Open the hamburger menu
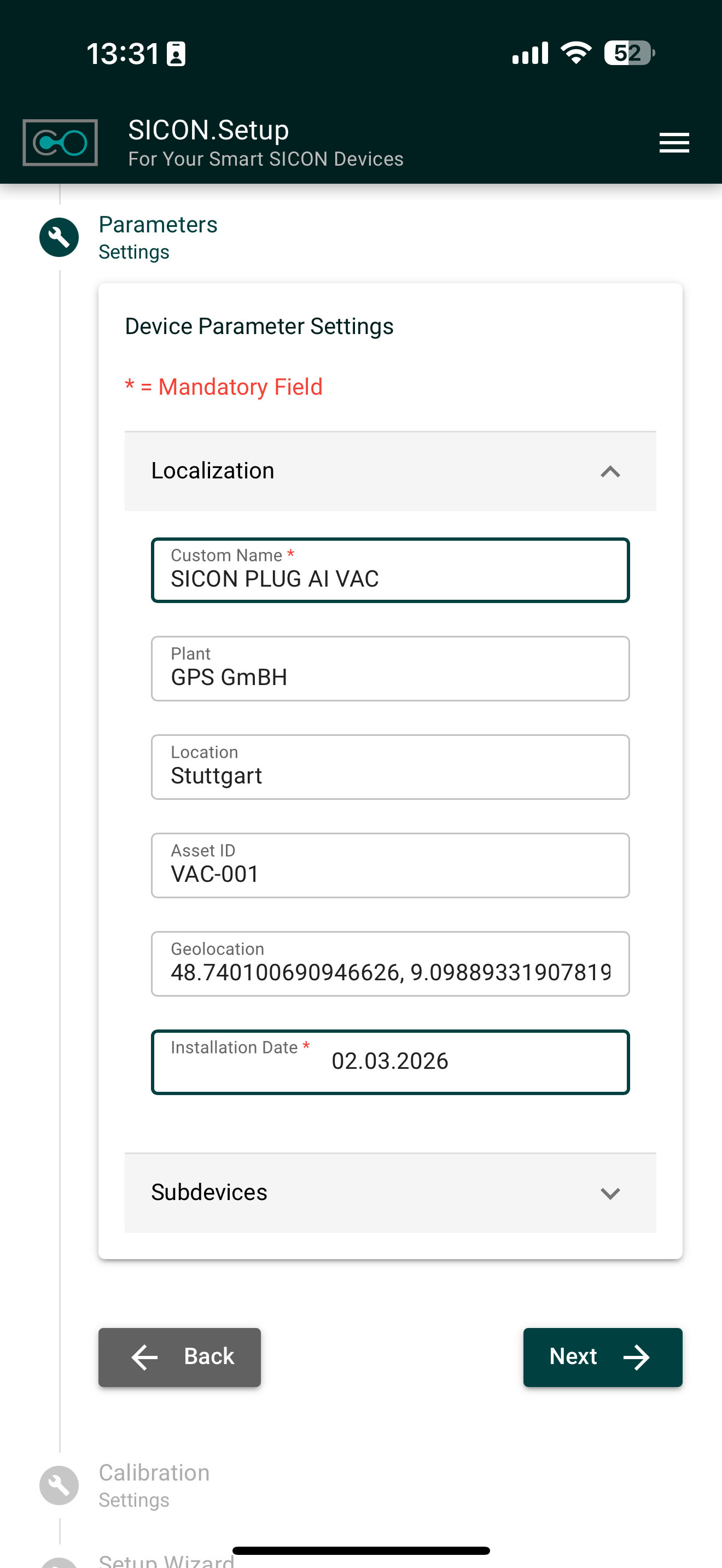 click(674, 143)
